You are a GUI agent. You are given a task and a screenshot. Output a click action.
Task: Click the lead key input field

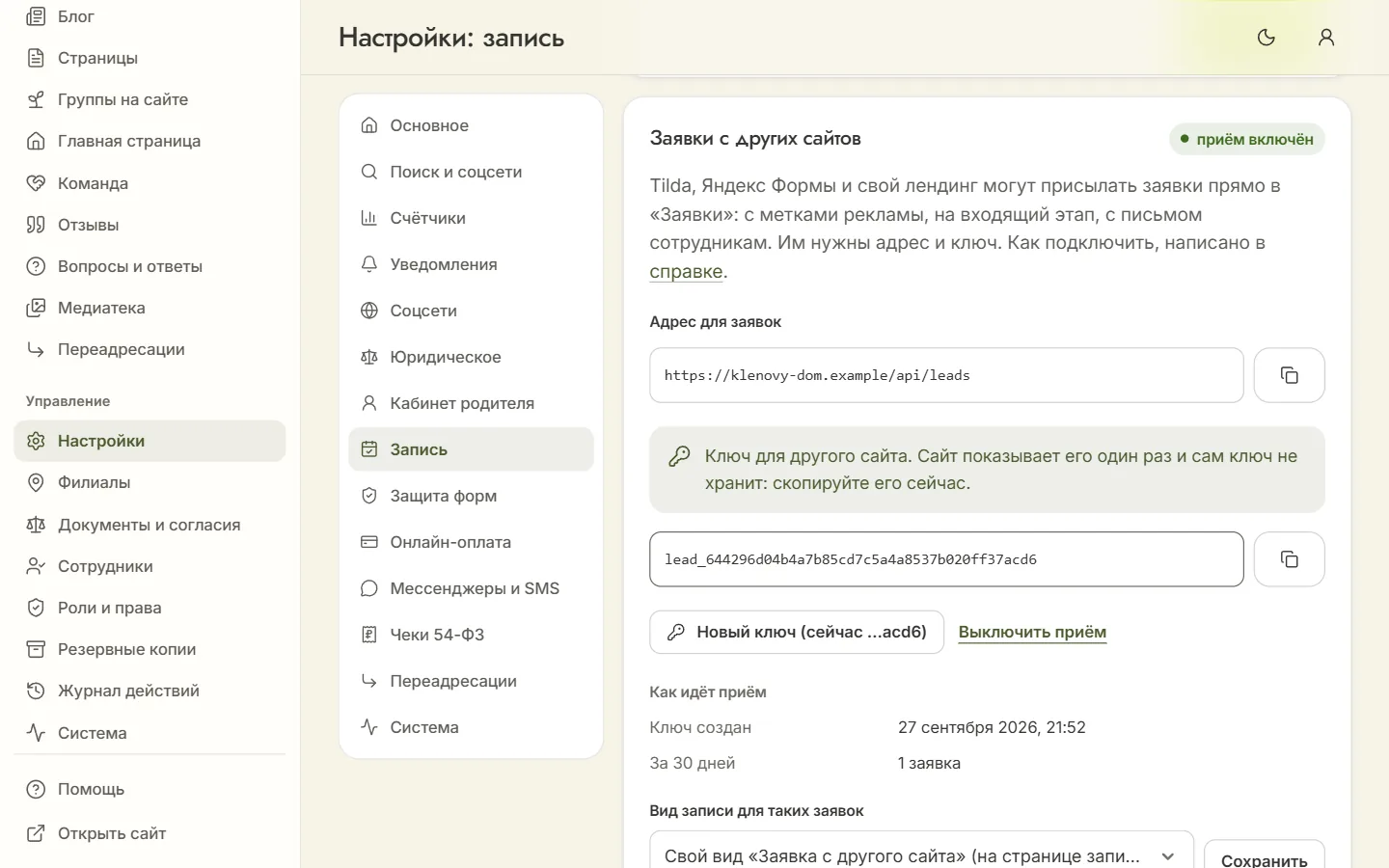[946, 559]
